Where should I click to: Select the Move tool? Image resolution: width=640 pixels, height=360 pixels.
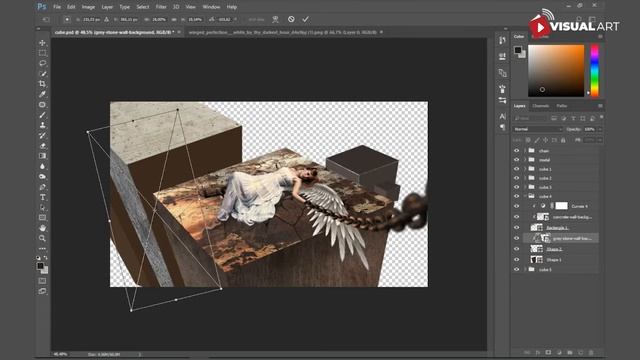[42, 42]
